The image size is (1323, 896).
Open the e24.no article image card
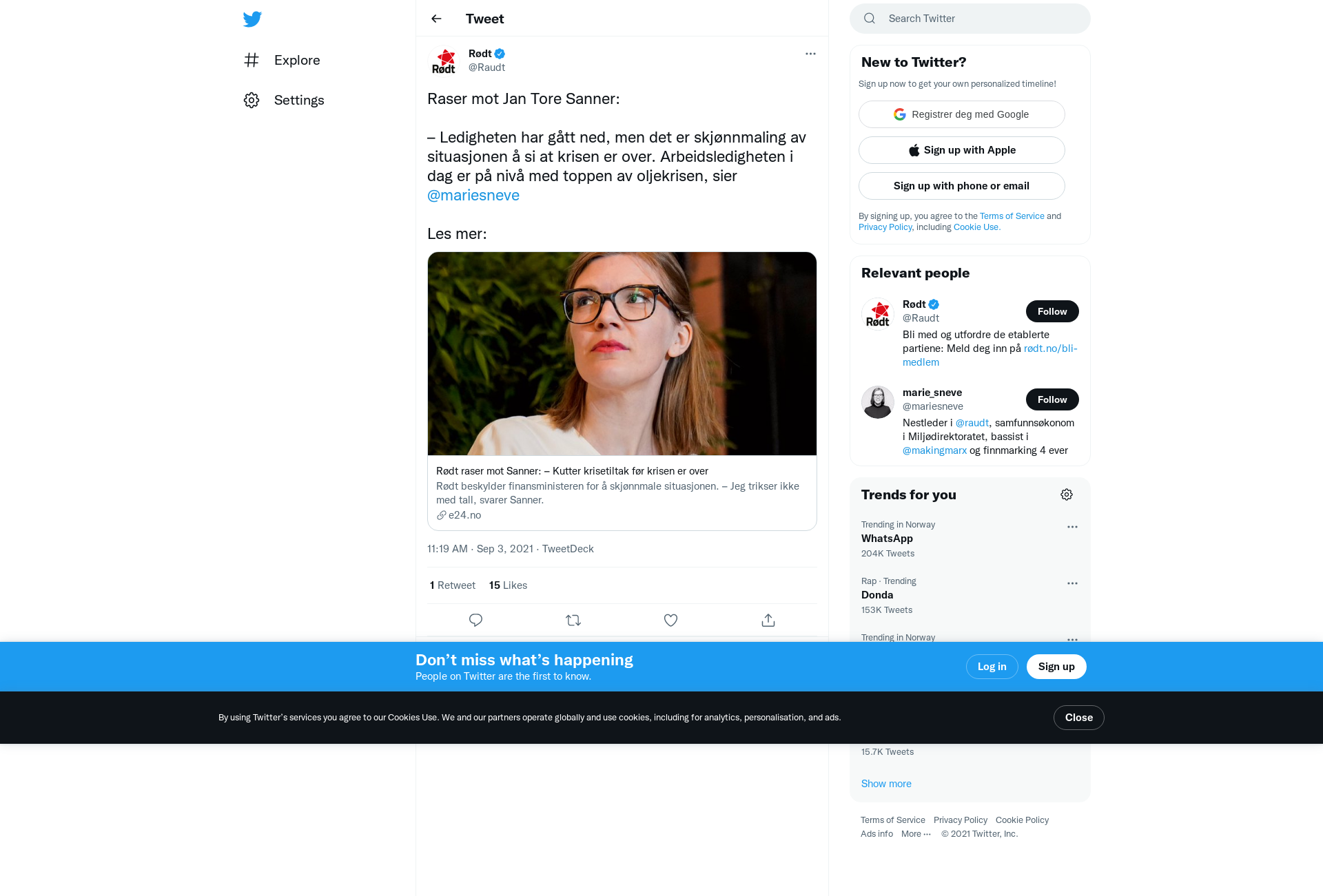622,353
